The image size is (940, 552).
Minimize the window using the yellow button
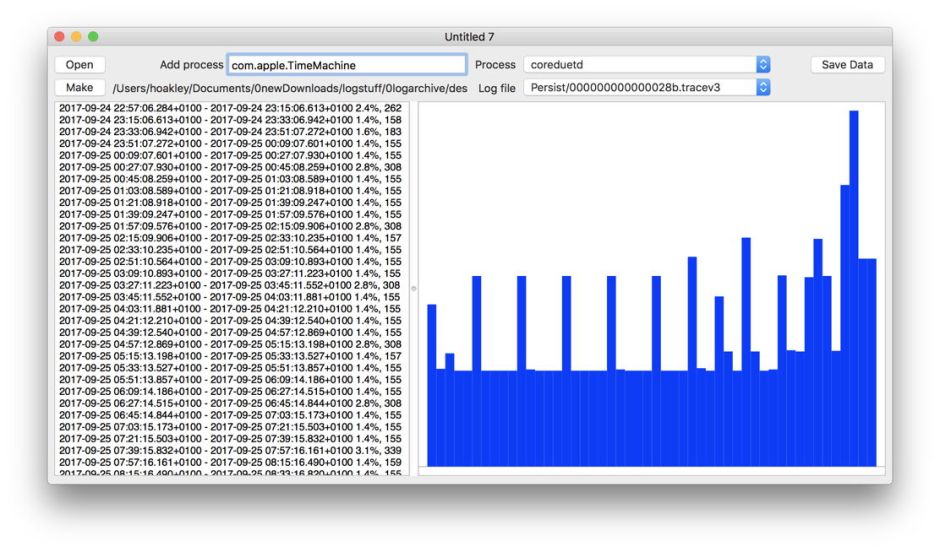tap(76, 37)
